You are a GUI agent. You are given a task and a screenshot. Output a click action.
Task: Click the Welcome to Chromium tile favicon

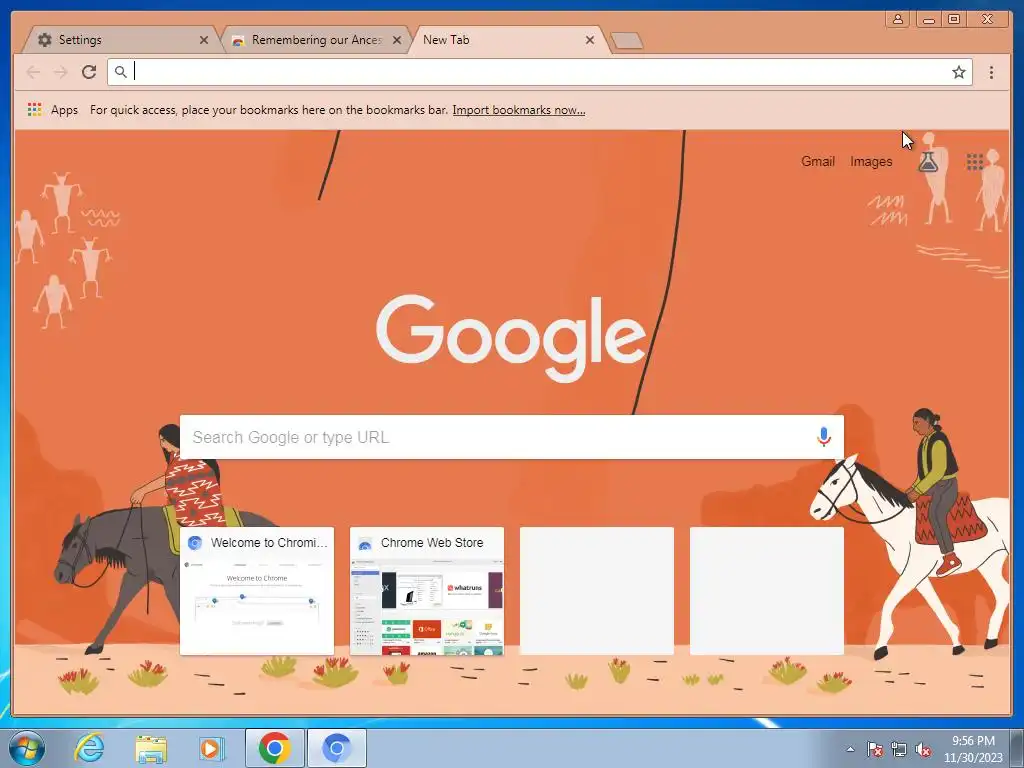click(x=195, y=543)
